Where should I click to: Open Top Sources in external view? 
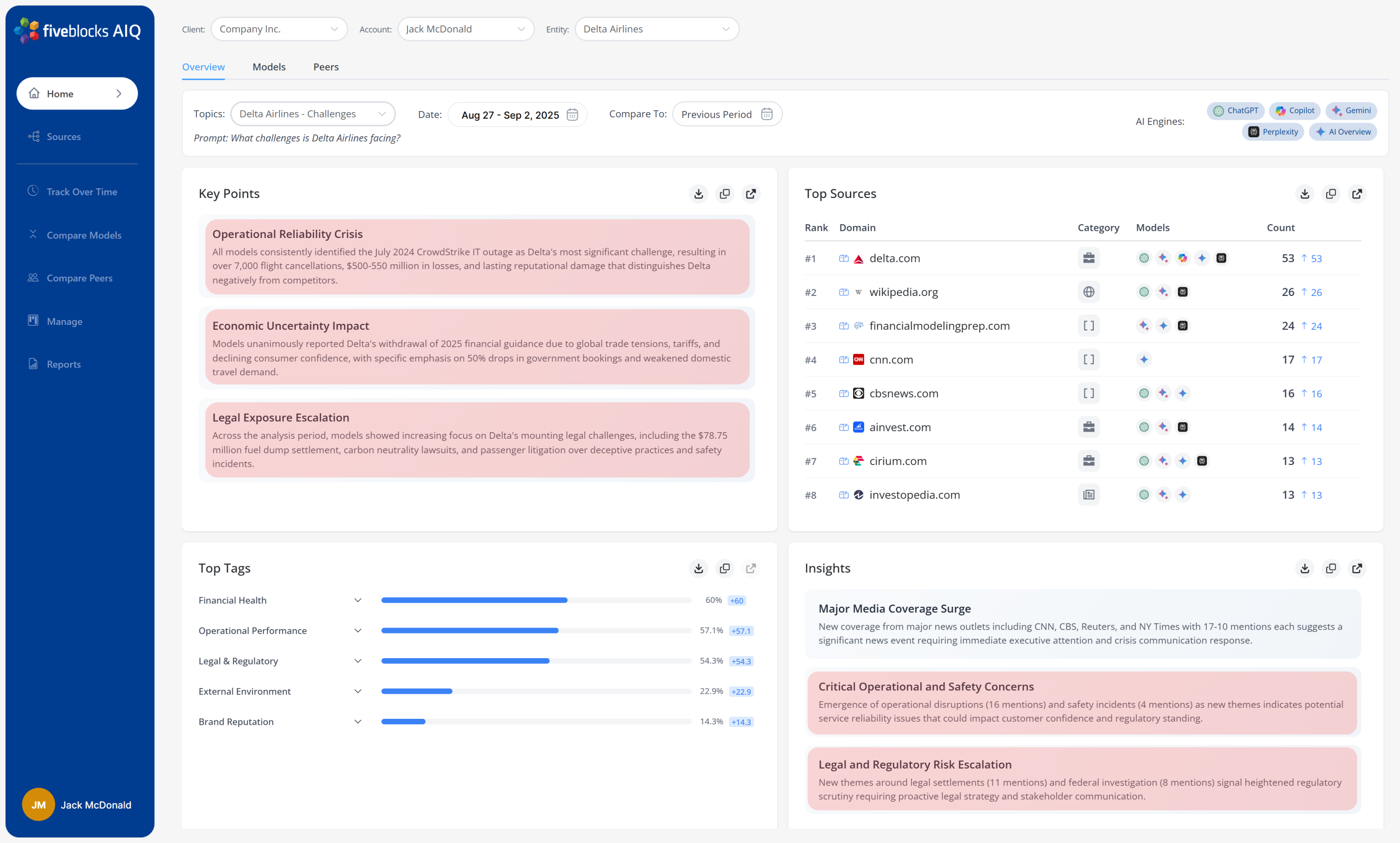point(1357,194)
